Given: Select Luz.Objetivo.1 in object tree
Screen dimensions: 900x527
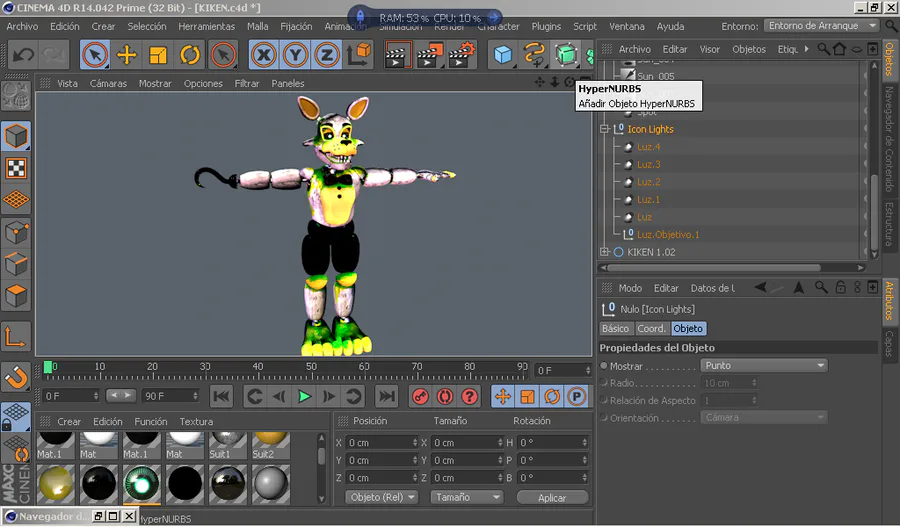Looking at the screenshot, I should coord(668,235).
